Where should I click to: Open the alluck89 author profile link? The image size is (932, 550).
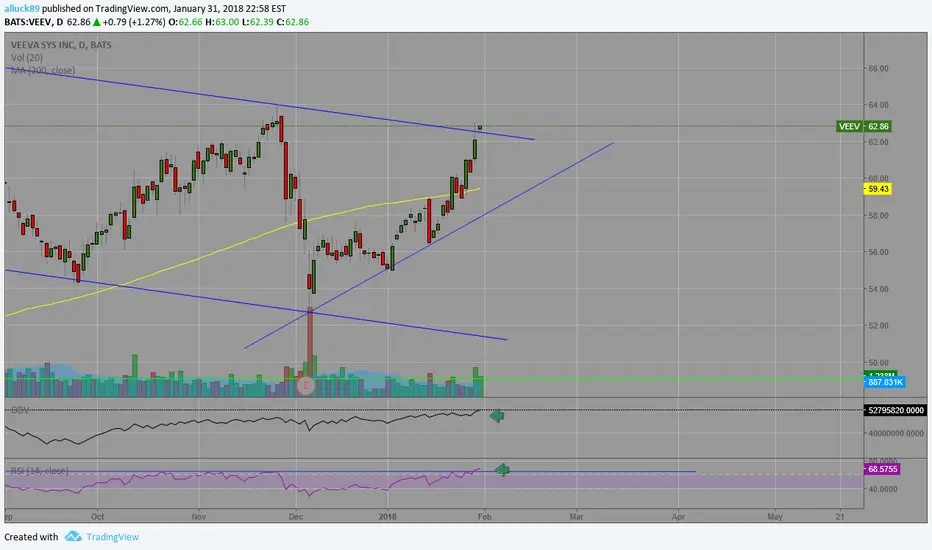[x=22, y=8]
